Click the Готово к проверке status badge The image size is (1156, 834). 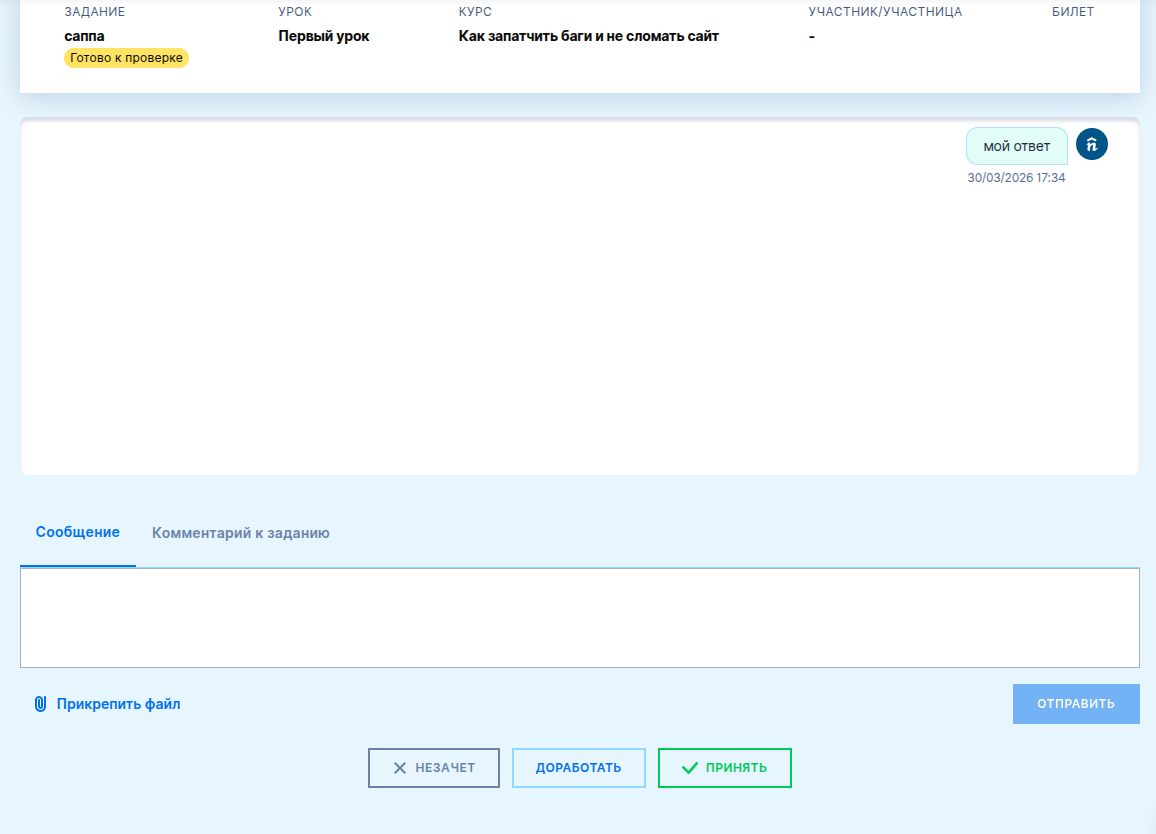(126, 58)
